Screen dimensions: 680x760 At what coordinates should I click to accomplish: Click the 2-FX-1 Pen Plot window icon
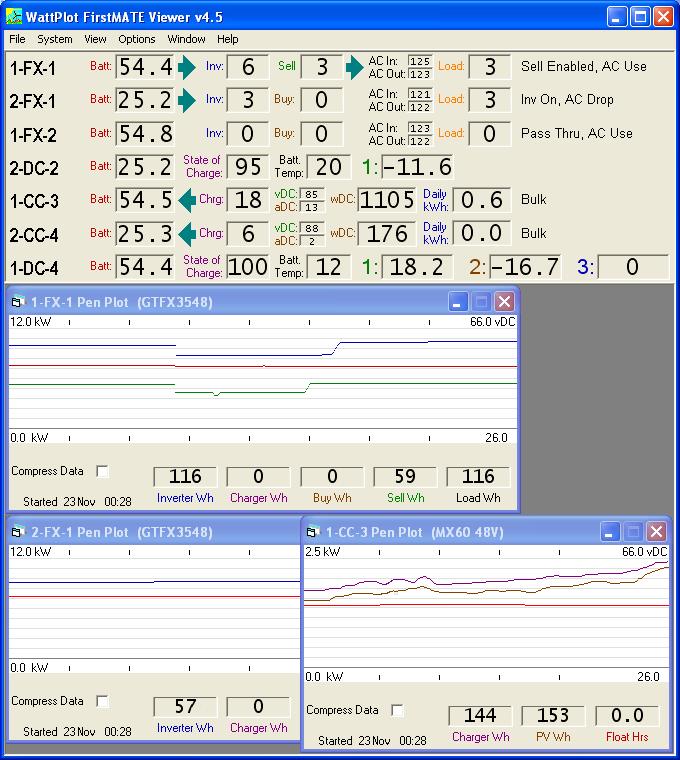pyautogui.click(x=18, y=532)
